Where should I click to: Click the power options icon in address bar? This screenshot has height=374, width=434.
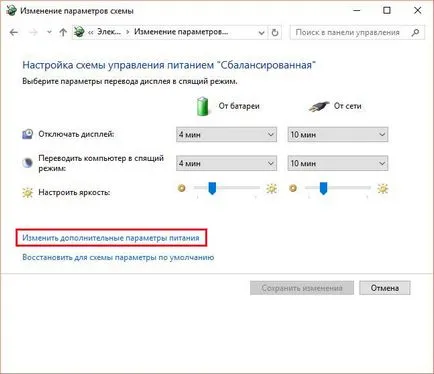79,32
